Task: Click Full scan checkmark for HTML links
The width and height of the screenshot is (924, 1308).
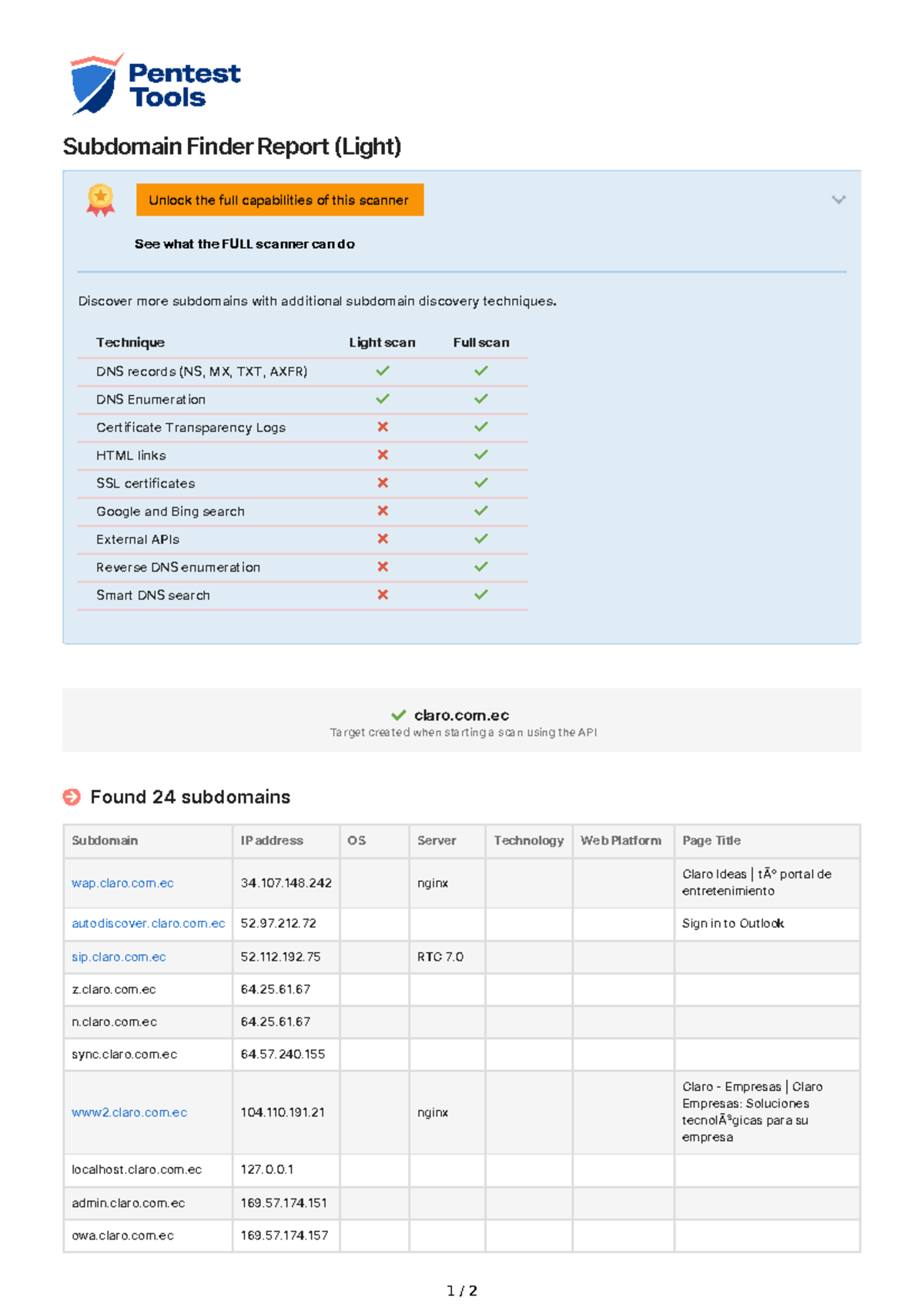Action: pos(481,455)
